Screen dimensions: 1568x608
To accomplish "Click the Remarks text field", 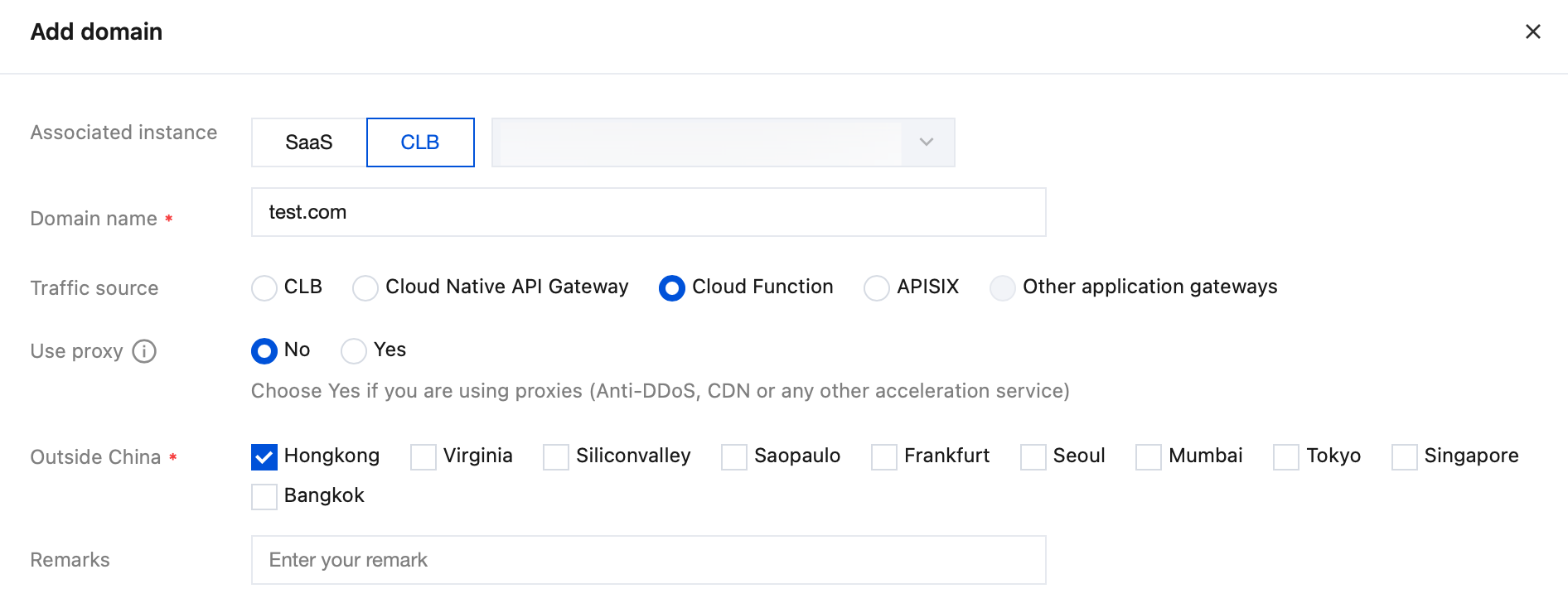I will point(648,560).
